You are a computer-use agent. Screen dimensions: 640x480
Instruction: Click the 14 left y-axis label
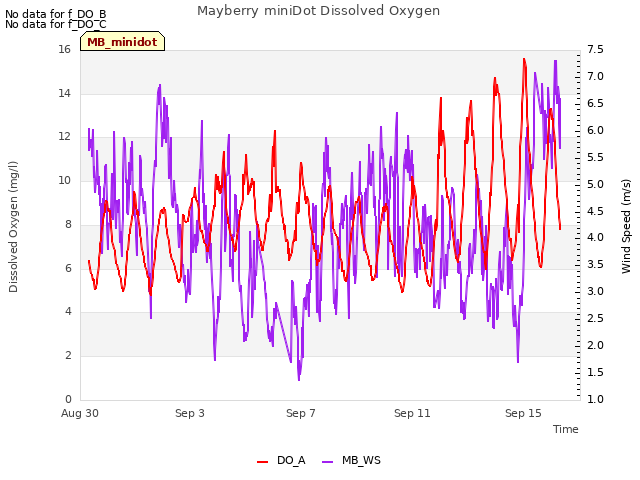pos(64,93)
